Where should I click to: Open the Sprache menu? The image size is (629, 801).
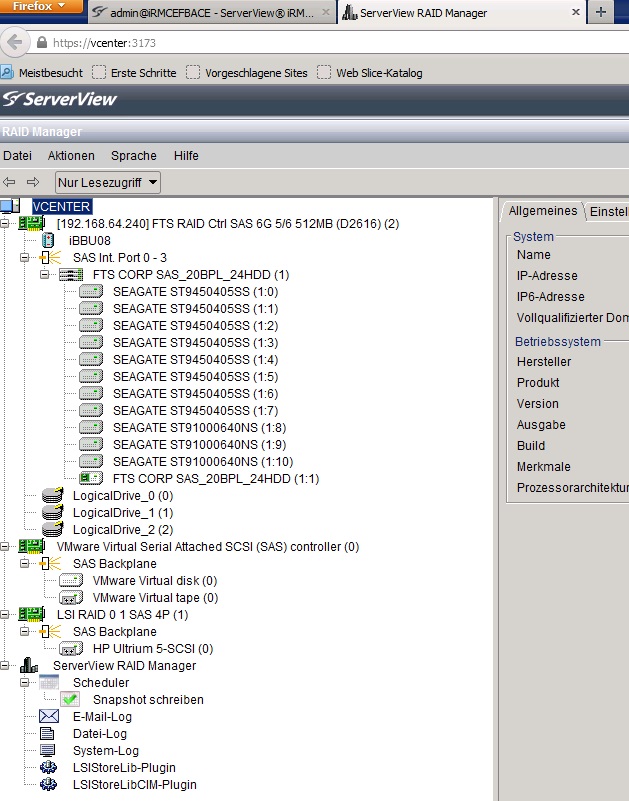[133, 156]
